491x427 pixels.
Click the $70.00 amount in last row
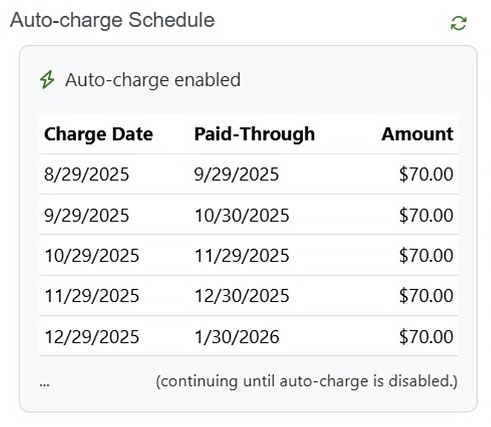point(426,336)
